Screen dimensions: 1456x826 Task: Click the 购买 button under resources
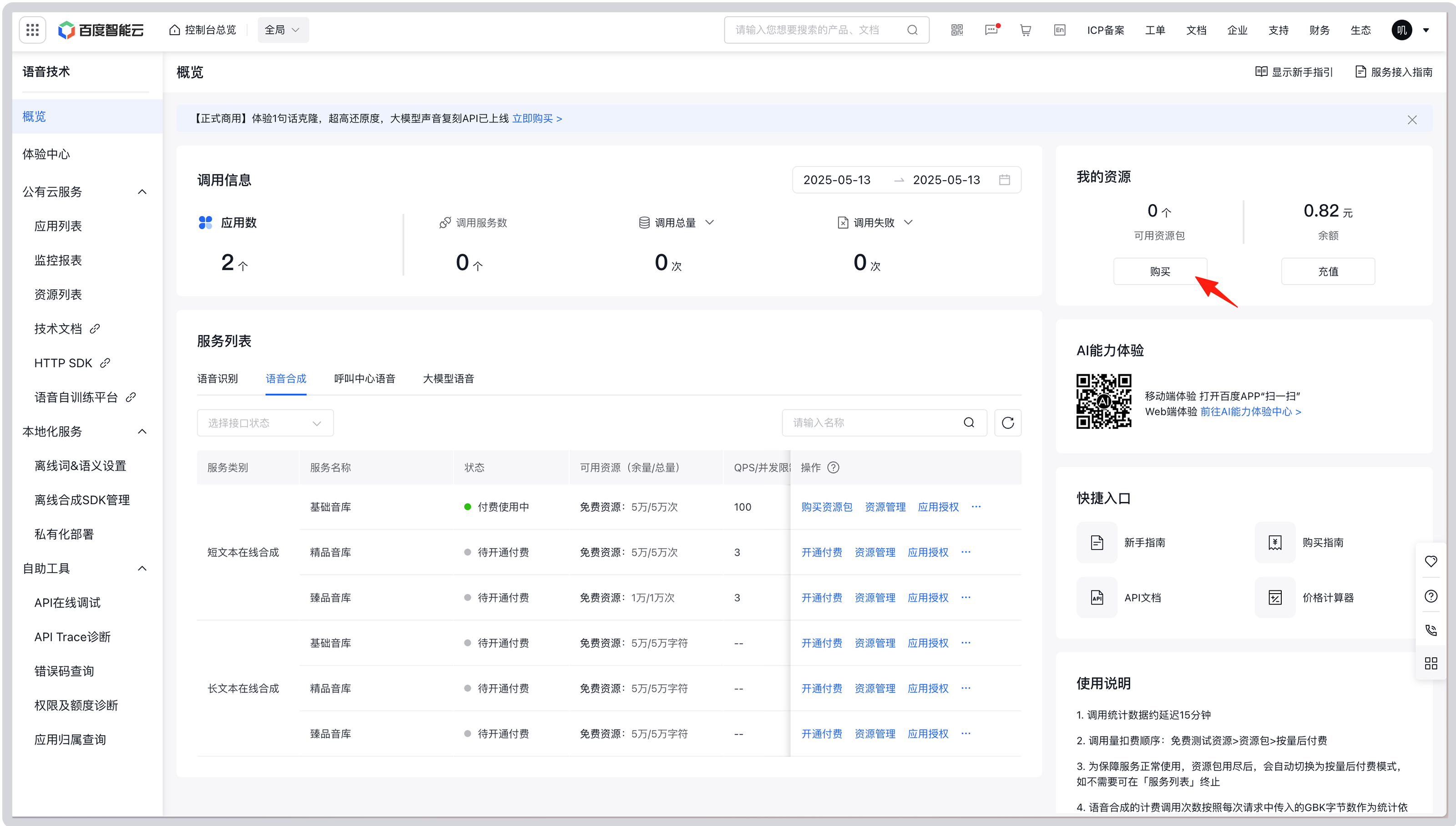coord(1159,272)
